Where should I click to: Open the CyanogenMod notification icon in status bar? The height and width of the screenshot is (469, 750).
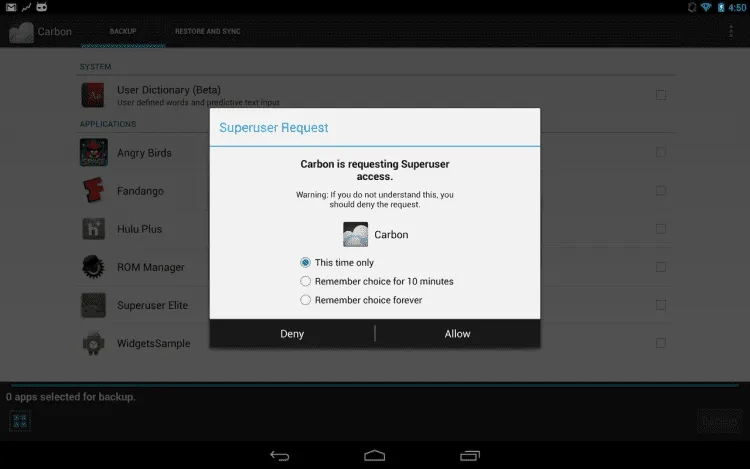pos(42,7)
